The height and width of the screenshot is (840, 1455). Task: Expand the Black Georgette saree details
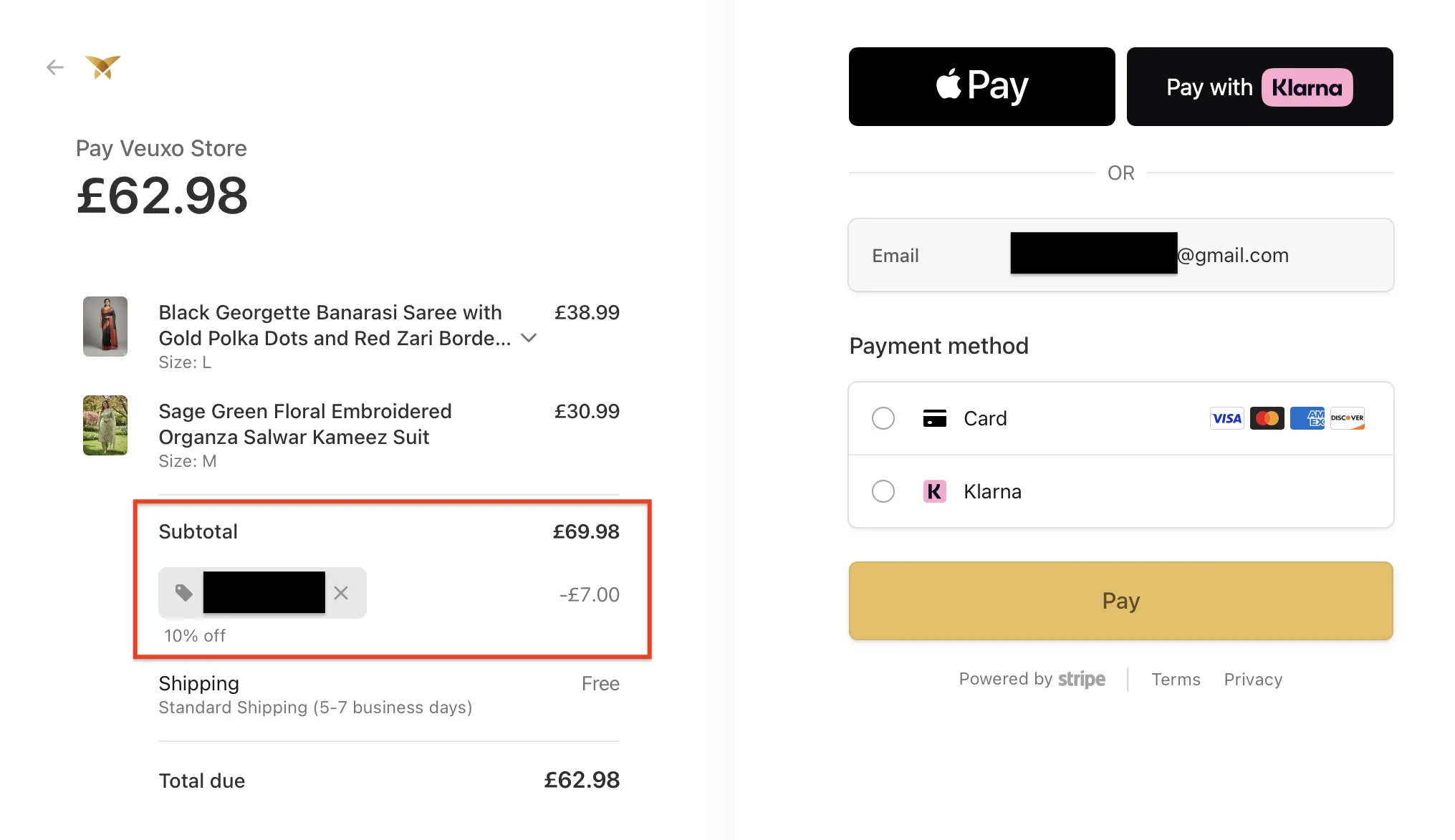pyautogui.click(x=529, y=338)
